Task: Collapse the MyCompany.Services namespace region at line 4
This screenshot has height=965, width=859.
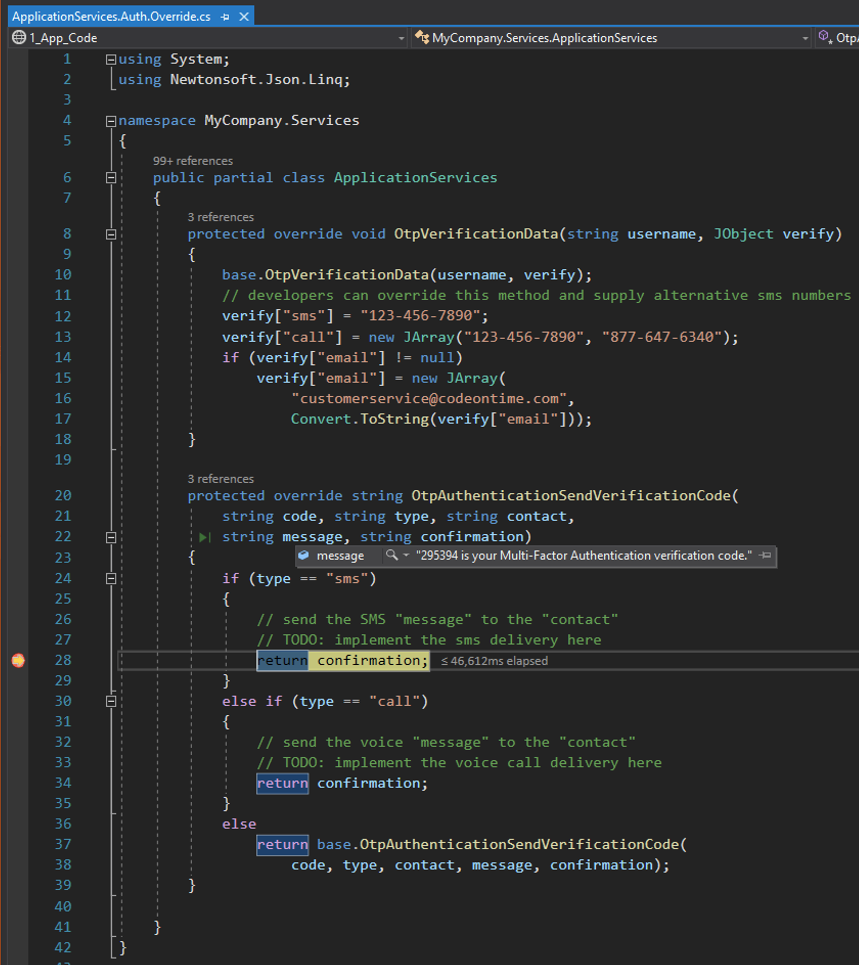Action: coord(110,120)
